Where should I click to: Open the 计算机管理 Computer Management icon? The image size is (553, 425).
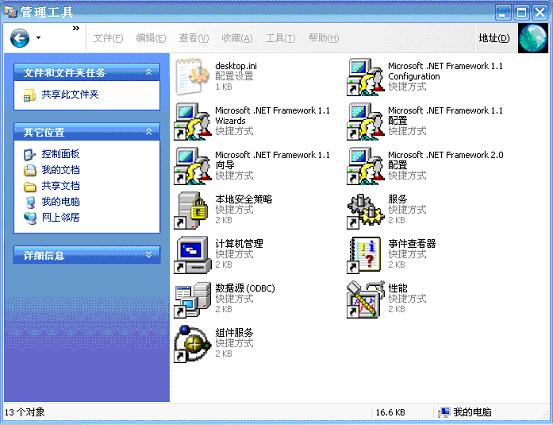pos(192,255)
